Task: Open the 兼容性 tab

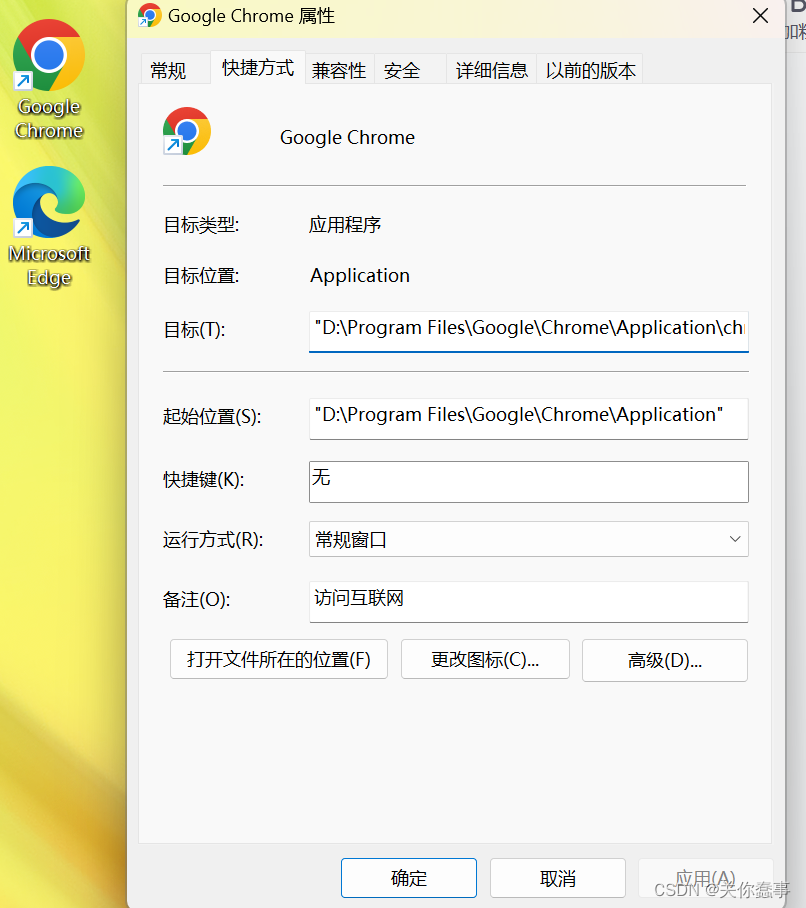Action: click(339, 70)
